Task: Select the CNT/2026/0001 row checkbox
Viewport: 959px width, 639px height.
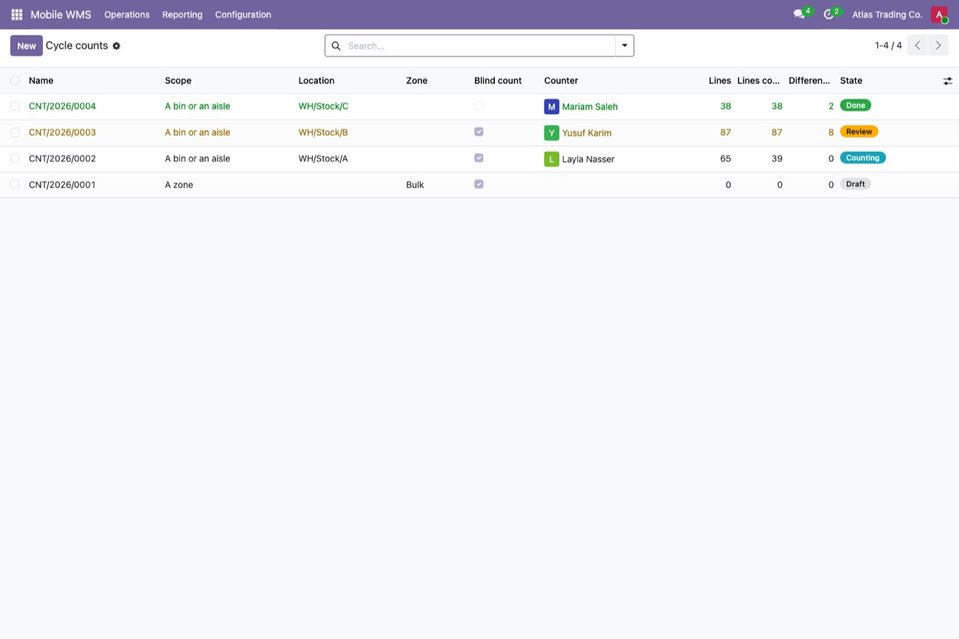Action: tap(15, 184)
